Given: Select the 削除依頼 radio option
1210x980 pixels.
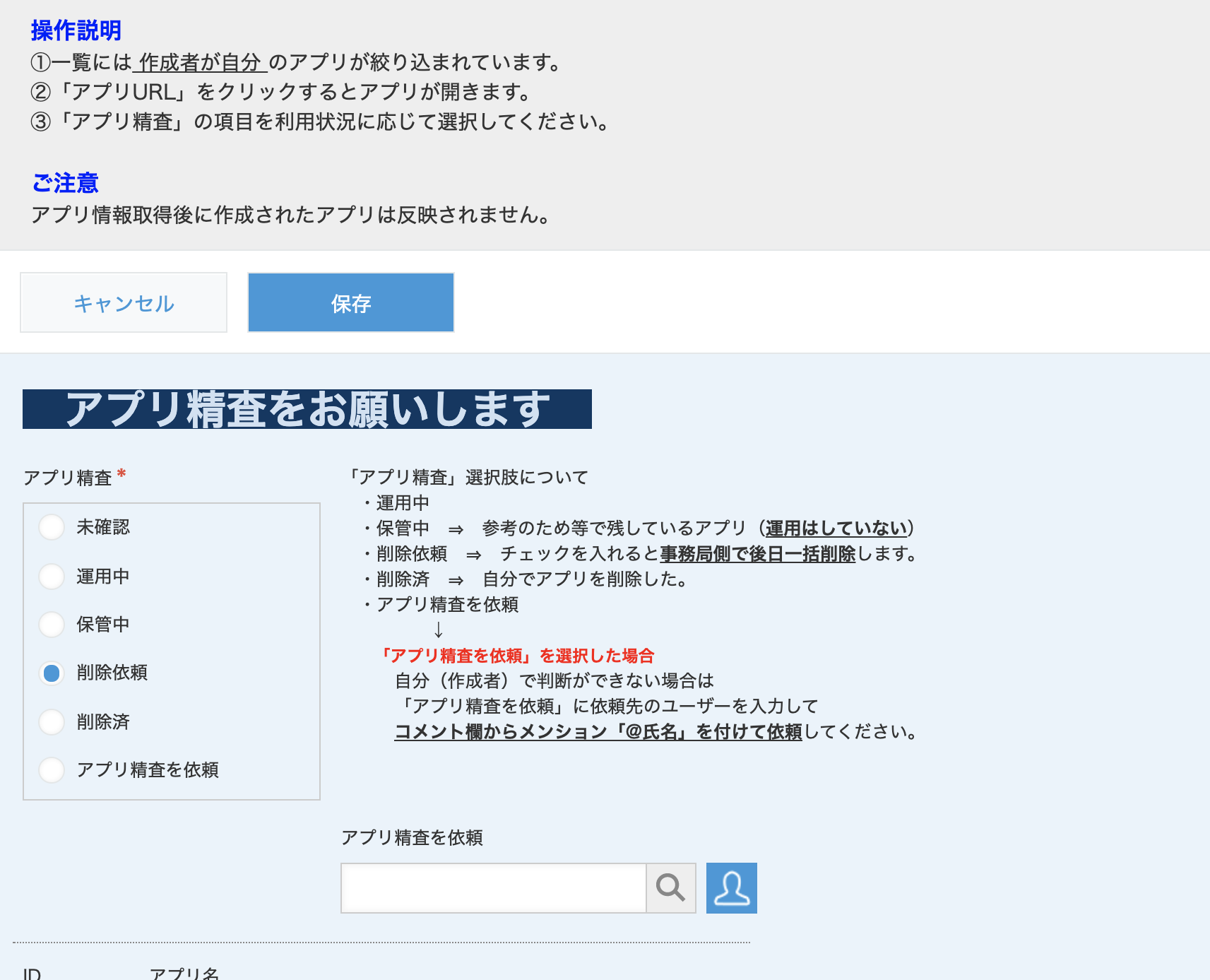Looking at the screenshot, I should click(x=52, y=673).
